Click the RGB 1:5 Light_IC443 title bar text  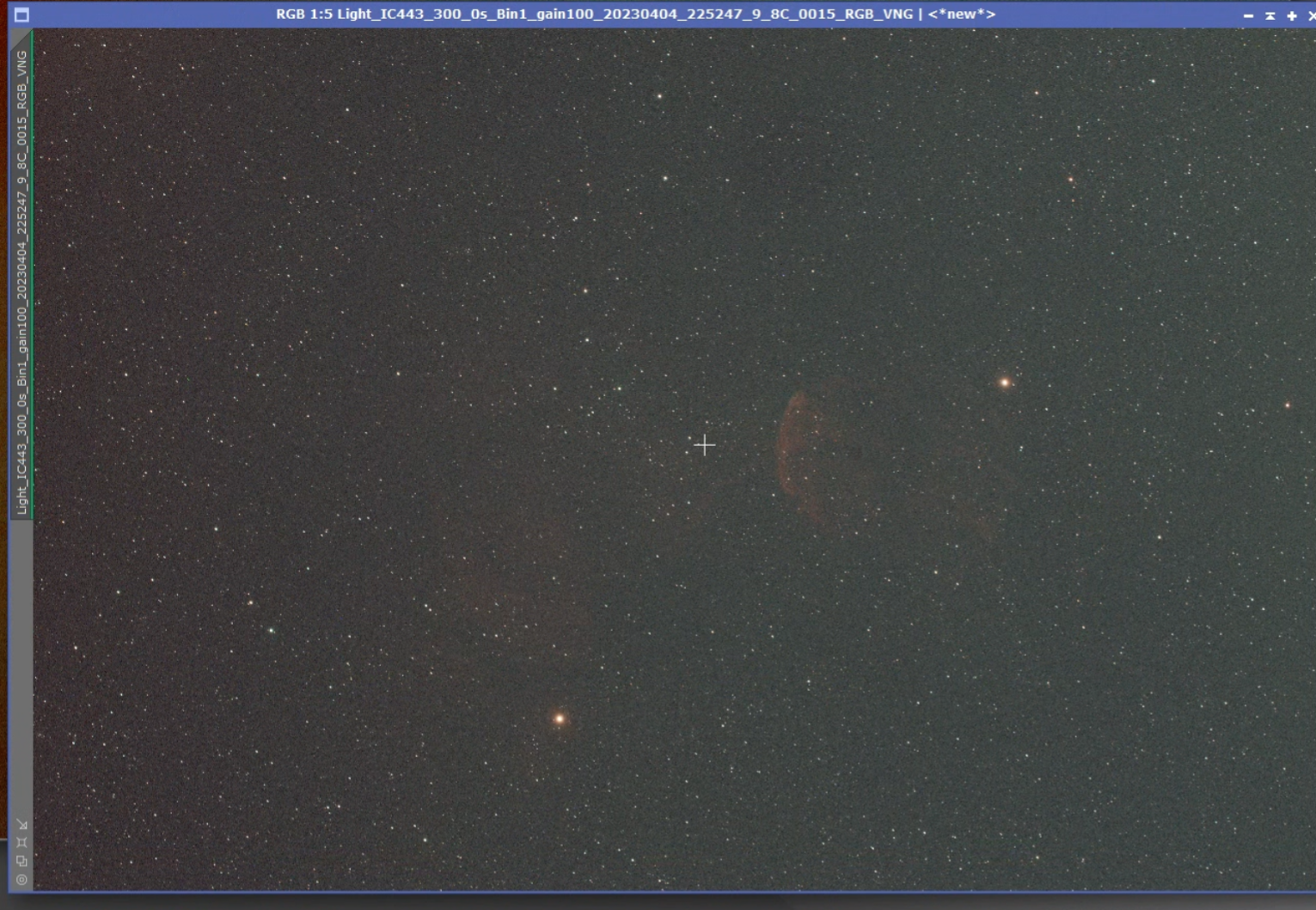635,14
